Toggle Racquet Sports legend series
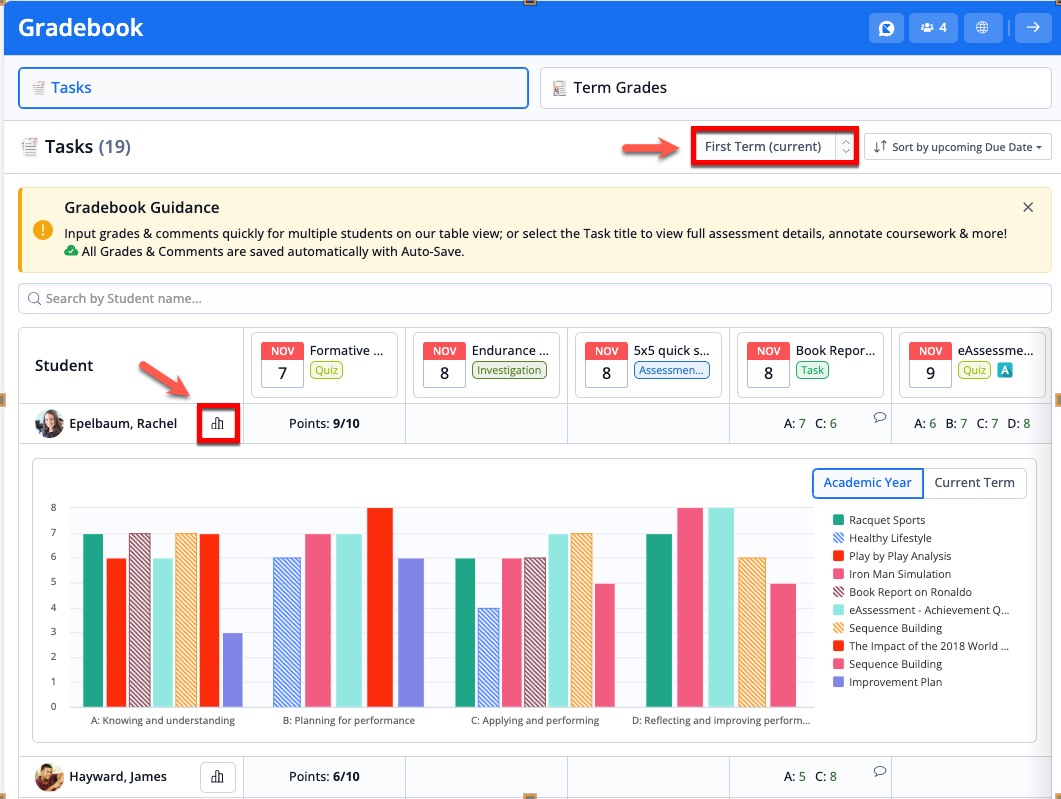This screenshot has width=1061, height=799. pos(886,520)
